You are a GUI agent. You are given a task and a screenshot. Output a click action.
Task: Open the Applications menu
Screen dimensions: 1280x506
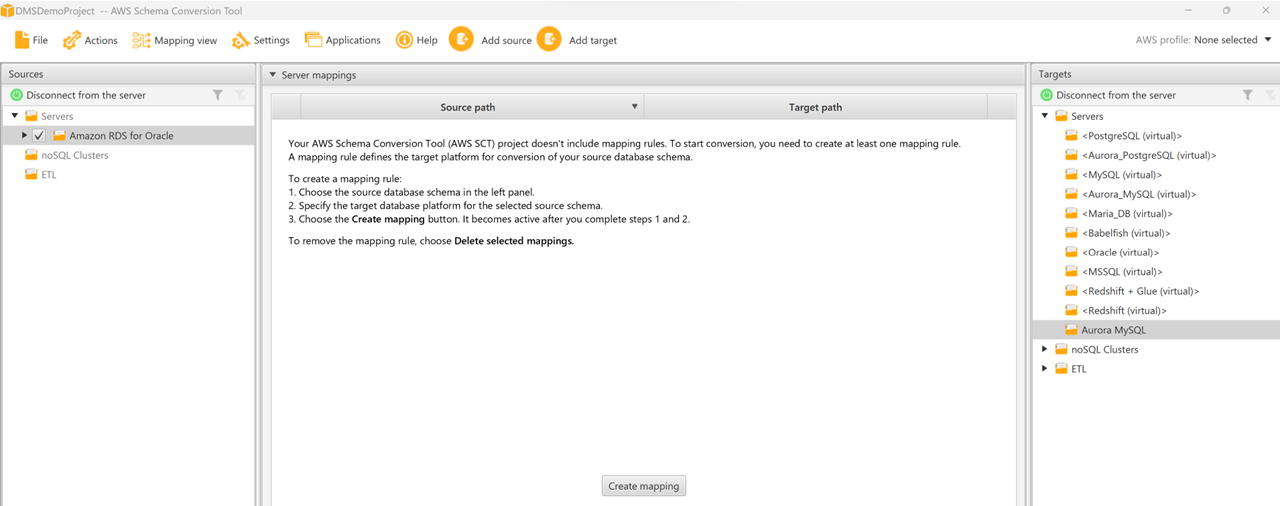[x=342, y=40]
